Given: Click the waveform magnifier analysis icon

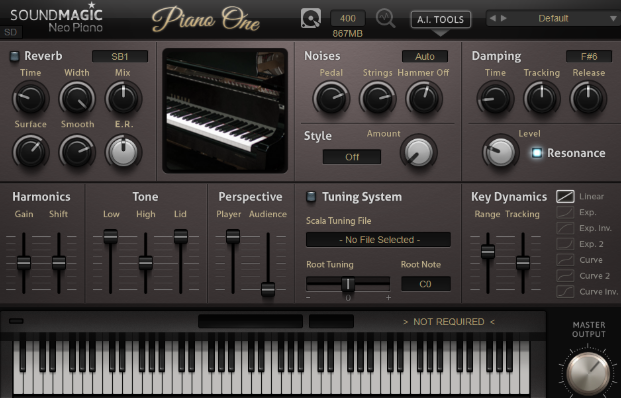Looking at the screenshot, I should point(385,18).
